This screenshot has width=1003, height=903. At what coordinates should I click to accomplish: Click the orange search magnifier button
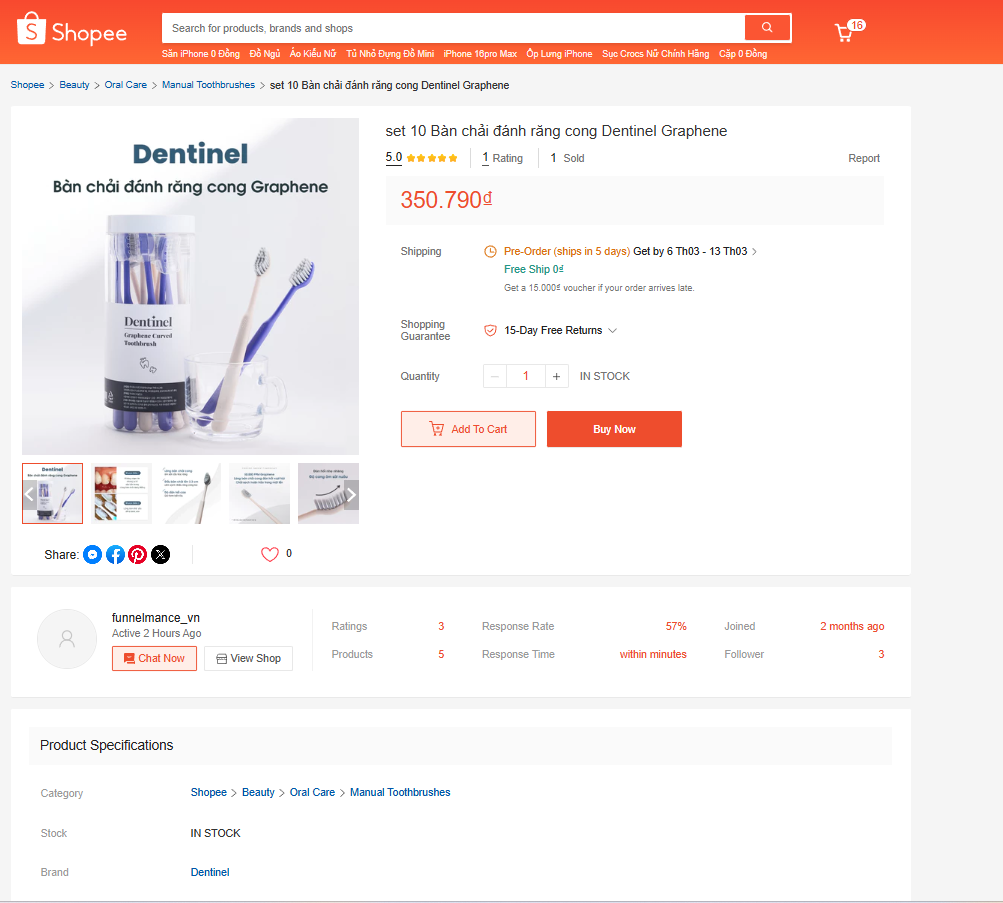point(767,28)
